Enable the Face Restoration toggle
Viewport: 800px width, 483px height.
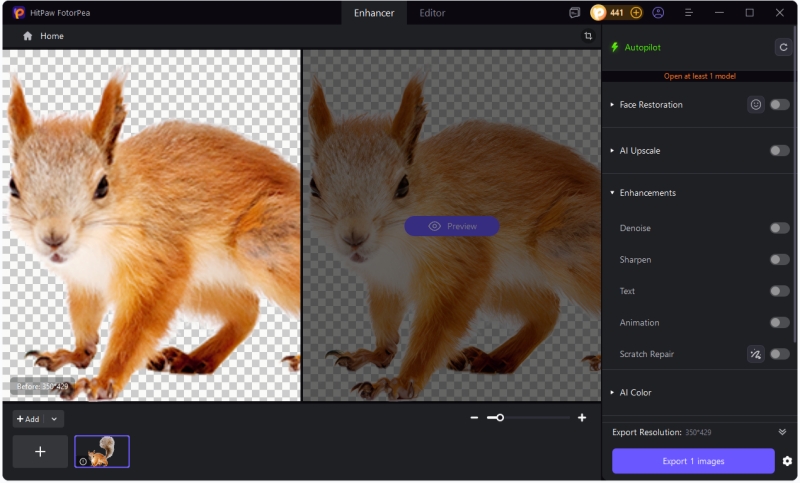point(780,105)
